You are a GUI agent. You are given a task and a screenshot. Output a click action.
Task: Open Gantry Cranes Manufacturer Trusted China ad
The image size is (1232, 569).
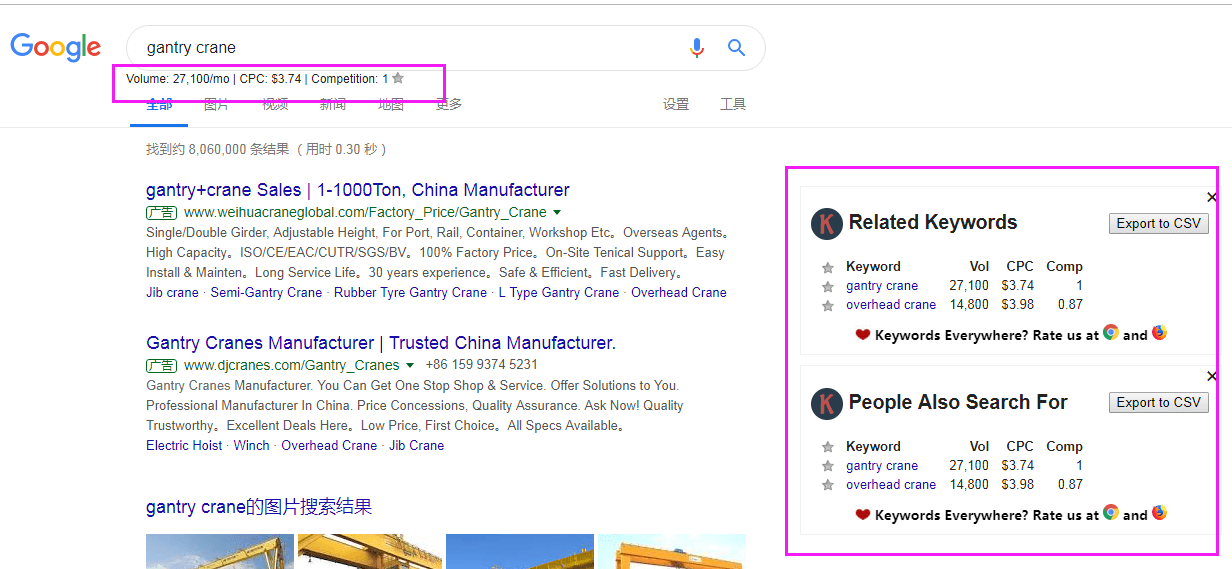click(381, 343)
